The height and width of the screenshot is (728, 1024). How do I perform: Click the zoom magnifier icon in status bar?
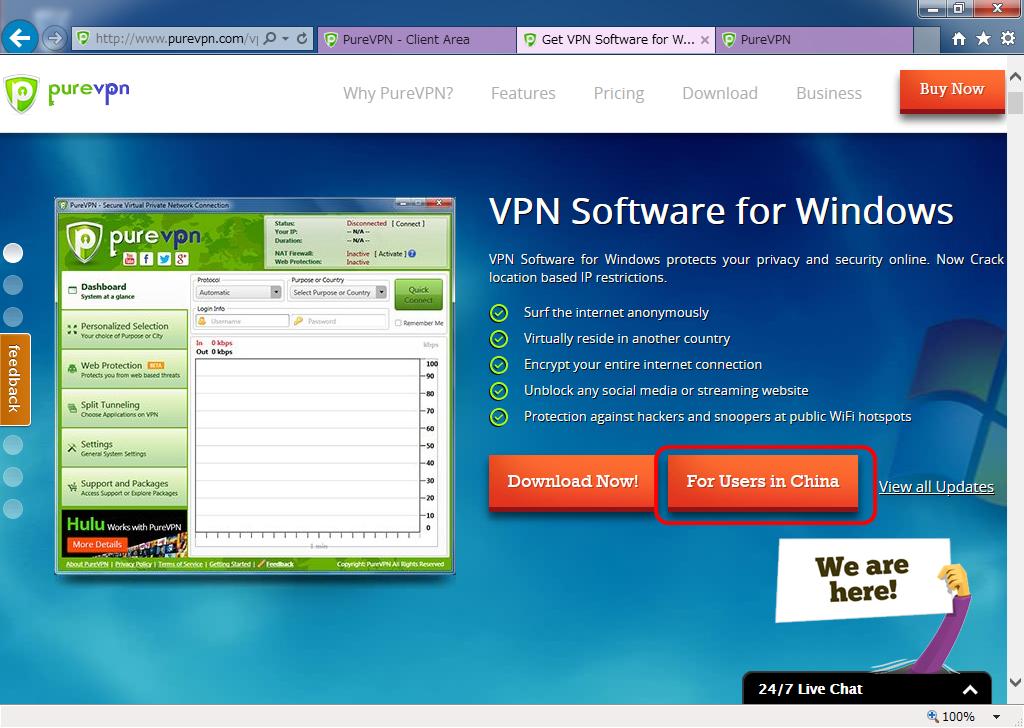tap(933, 716)
